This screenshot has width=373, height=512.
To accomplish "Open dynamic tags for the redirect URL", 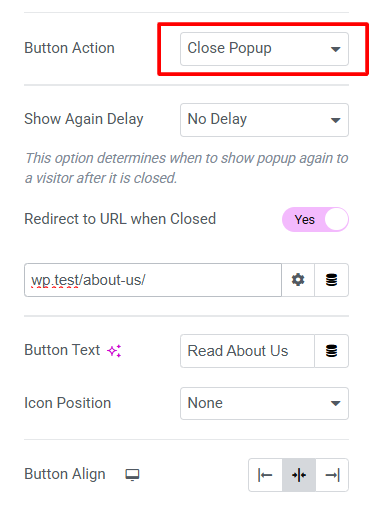I will click(332, 280).
